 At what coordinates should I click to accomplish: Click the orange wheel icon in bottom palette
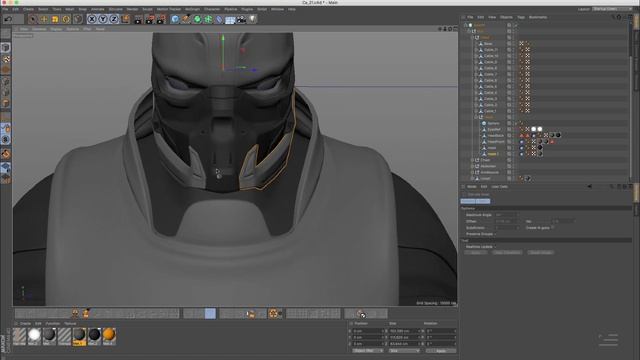coord(273,313)
